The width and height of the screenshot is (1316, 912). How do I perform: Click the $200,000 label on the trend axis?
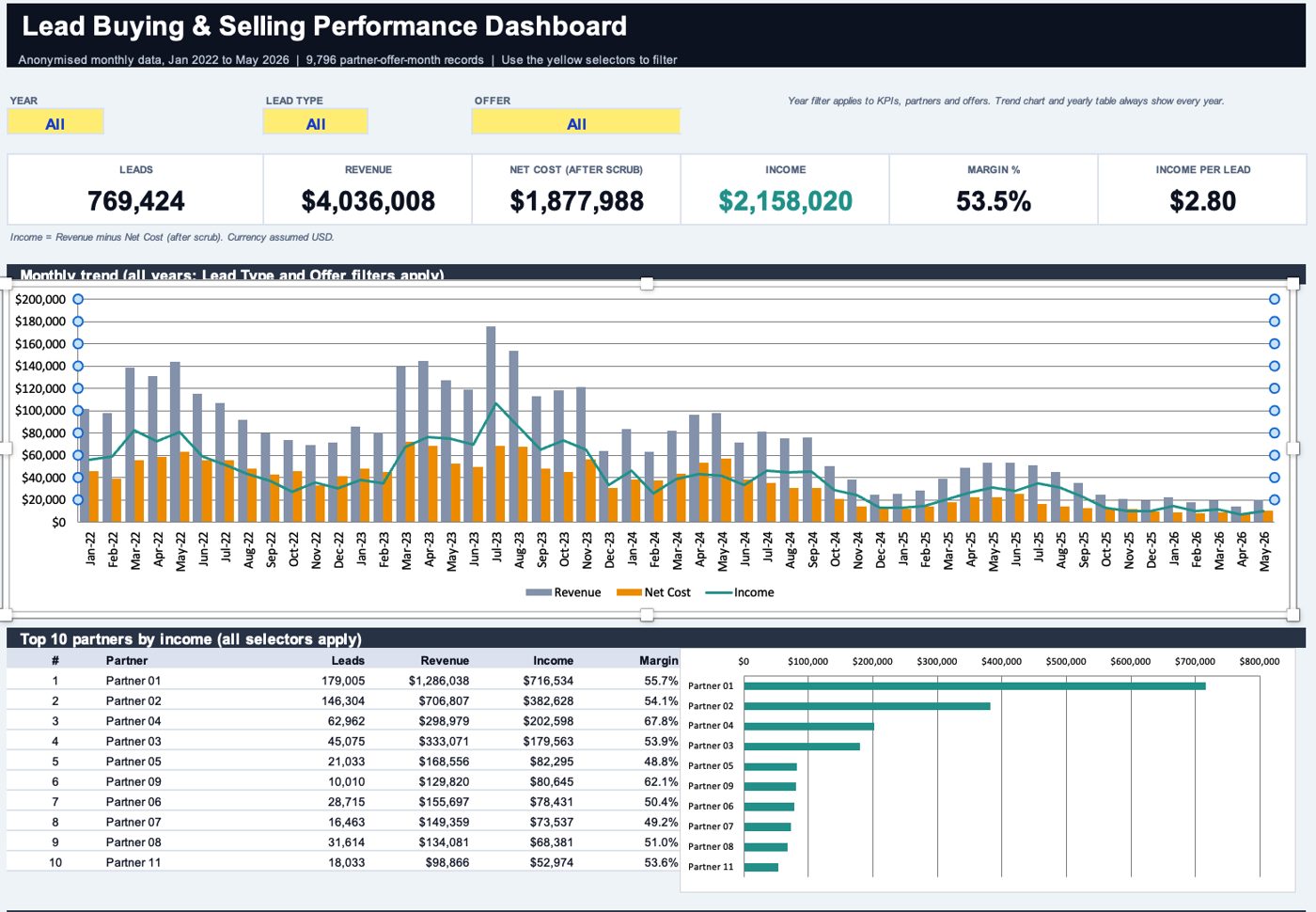tap(40, 299)
